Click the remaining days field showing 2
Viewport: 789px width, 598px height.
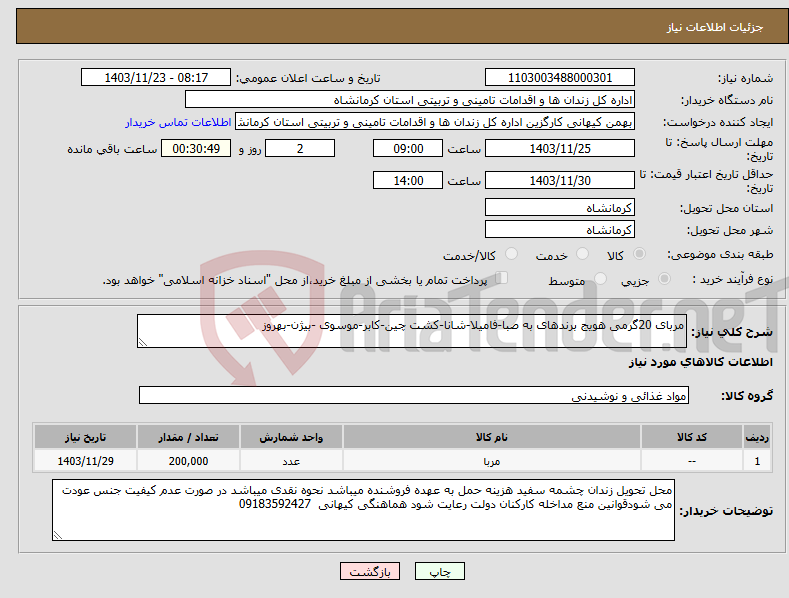tap(300, 148)
